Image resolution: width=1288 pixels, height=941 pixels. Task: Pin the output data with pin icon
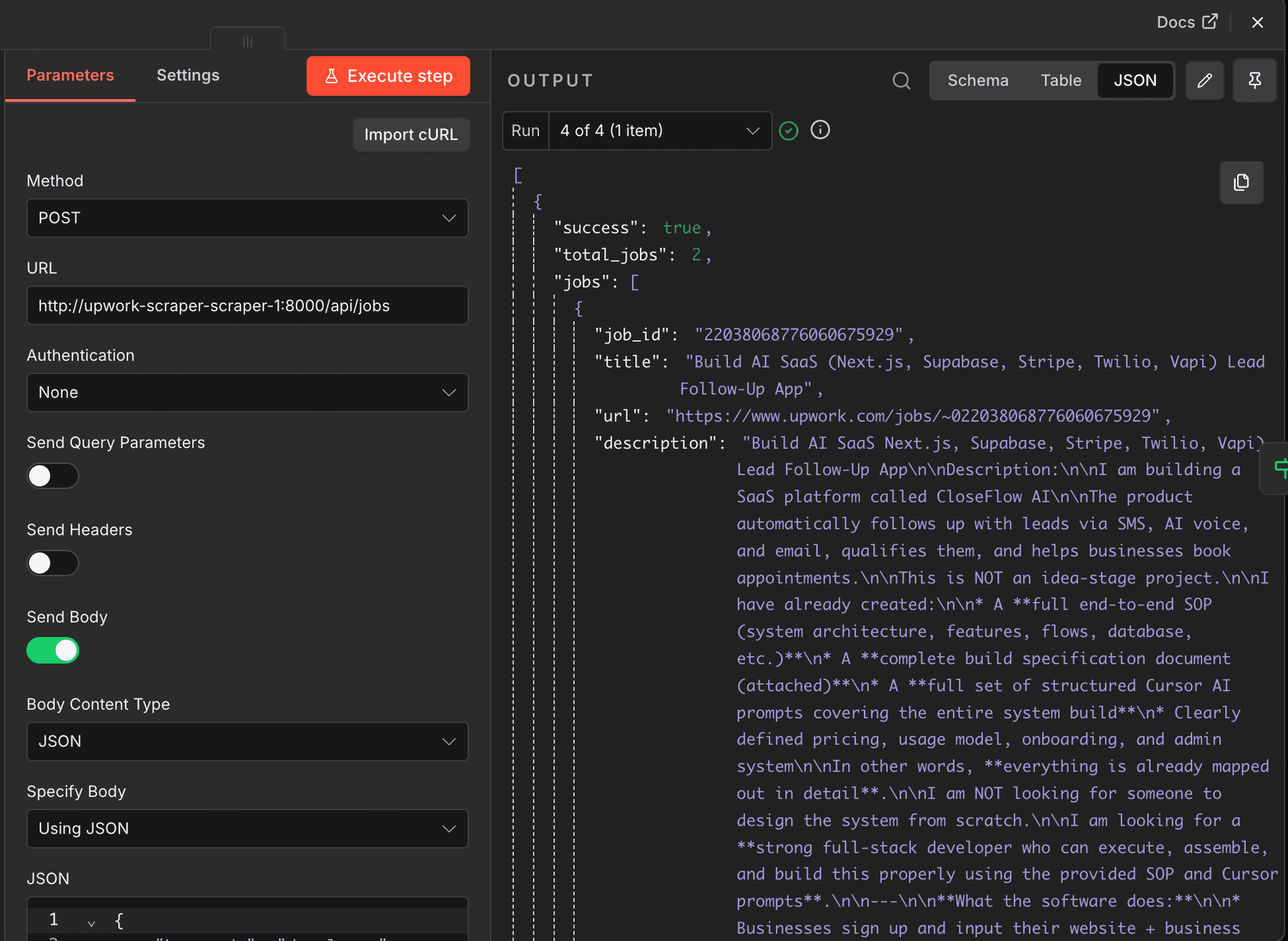[x=1254, y=81]
